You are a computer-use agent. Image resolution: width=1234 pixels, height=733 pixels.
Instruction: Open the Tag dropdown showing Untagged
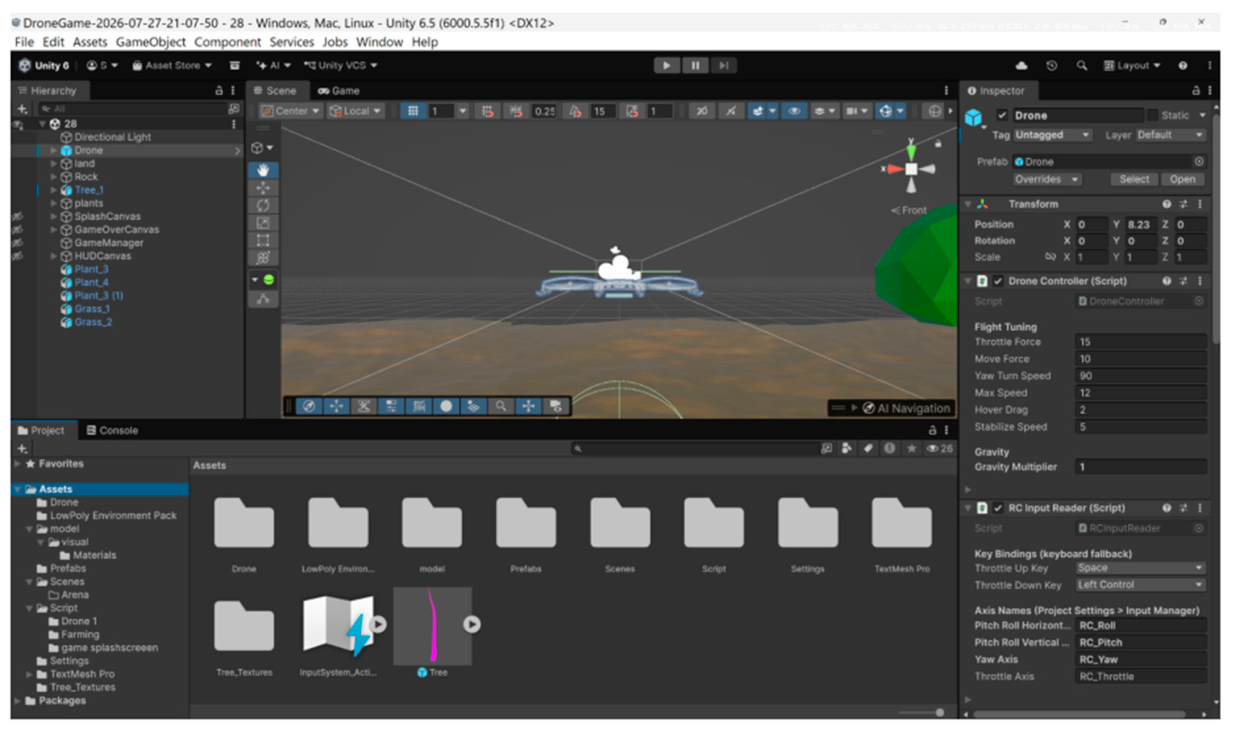(1053, 135)
